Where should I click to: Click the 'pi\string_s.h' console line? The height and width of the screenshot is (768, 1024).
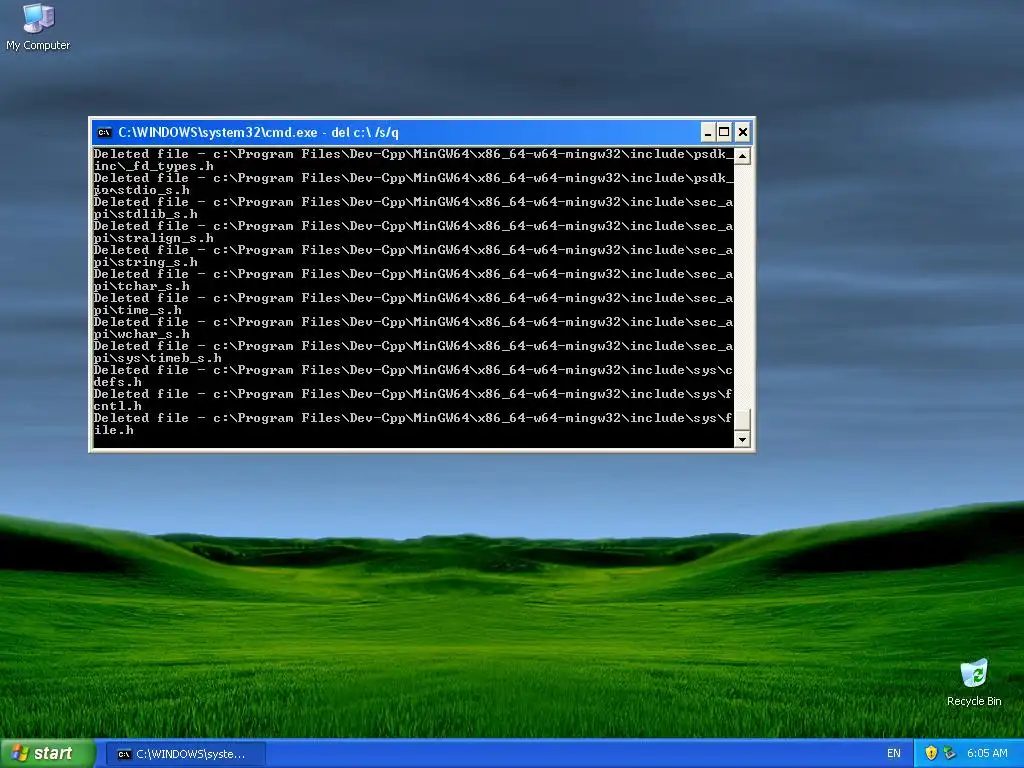pyautogui.click(x=146, y=263)
